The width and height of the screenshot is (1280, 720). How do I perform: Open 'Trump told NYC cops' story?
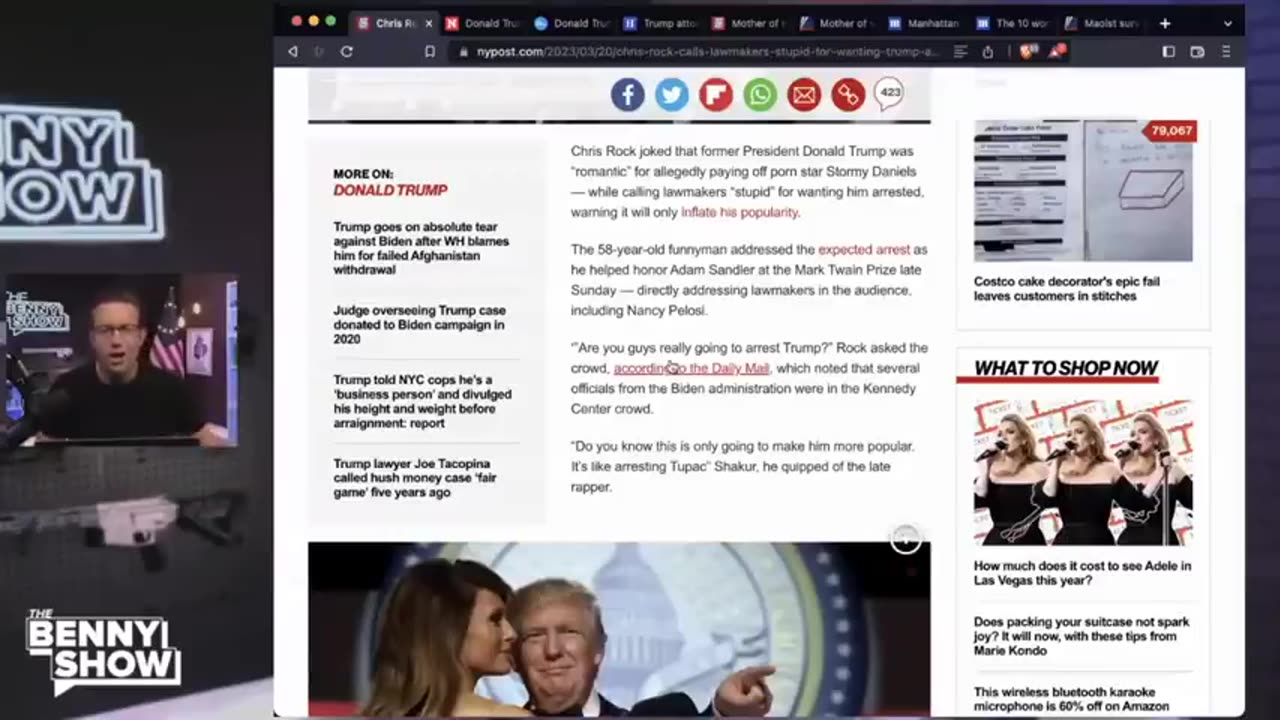tap(422, 401)
